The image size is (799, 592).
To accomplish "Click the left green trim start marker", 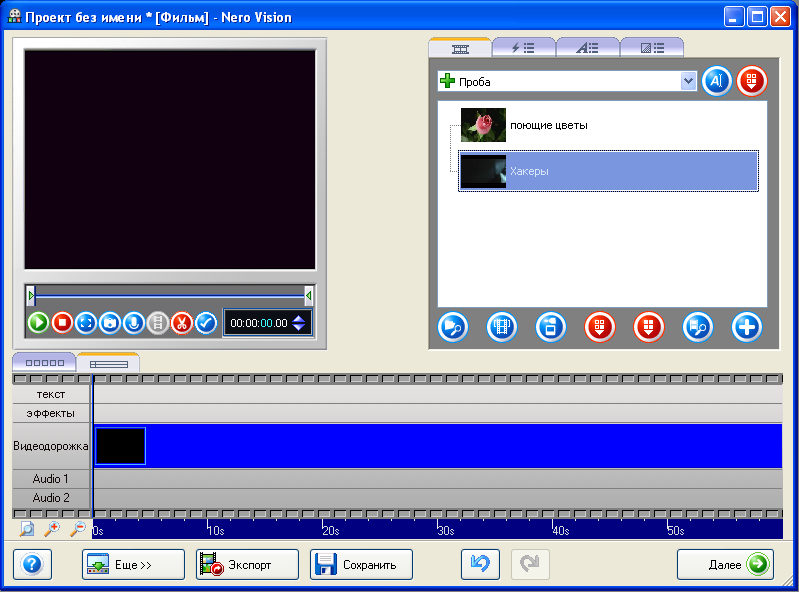I will 31,295.
